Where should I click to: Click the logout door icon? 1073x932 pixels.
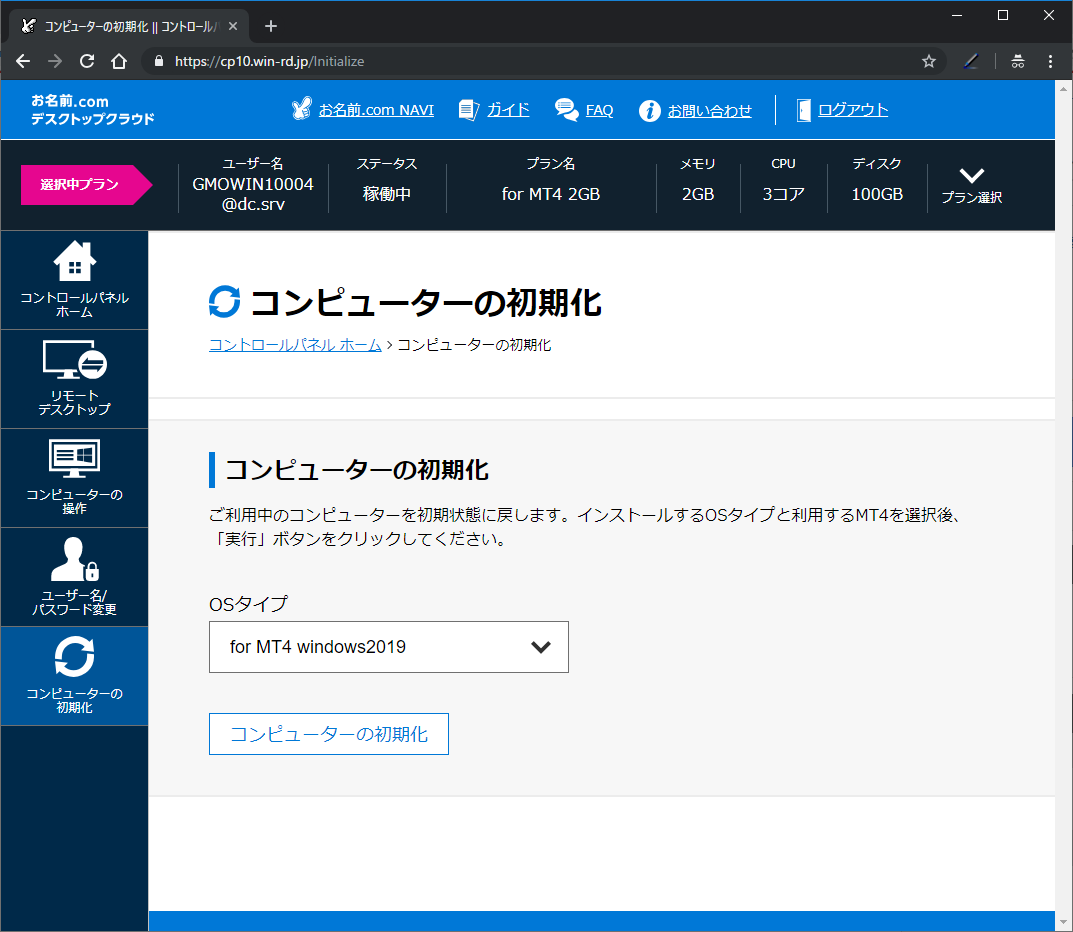[804, 110]
